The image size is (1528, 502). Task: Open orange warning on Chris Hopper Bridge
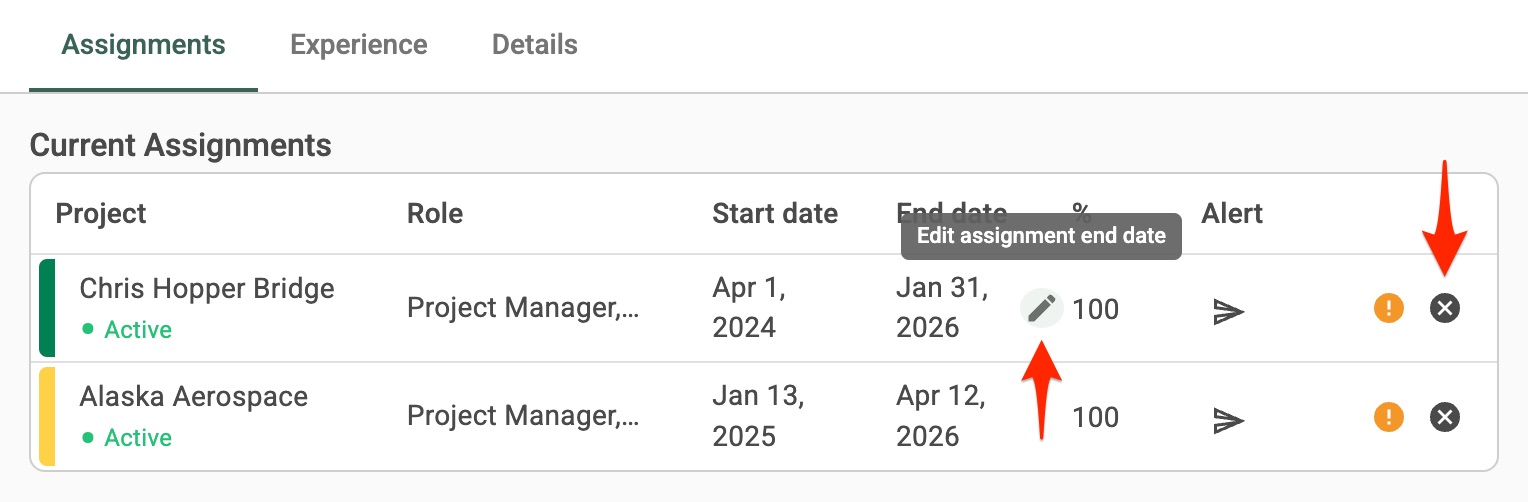(x=1389, y=308)
